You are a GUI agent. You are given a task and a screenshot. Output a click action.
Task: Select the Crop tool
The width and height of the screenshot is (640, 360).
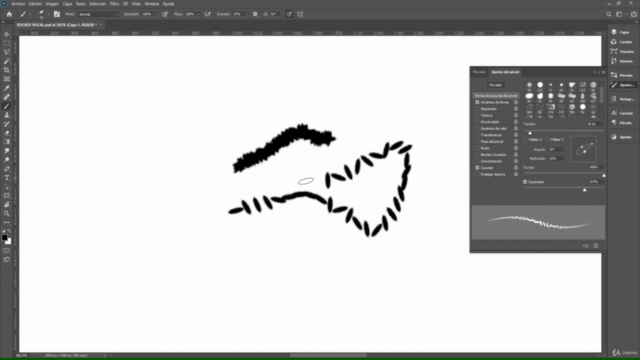click(x=7, y=70)
